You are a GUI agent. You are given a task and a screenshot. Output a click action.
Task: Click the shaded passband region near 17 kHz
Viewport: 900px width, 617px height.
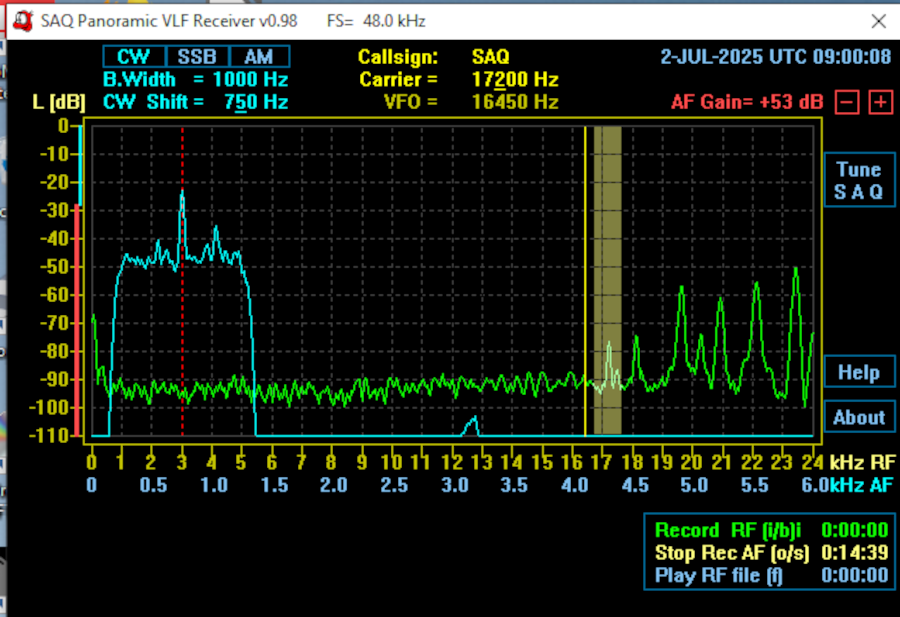click(x=607, y=280)
